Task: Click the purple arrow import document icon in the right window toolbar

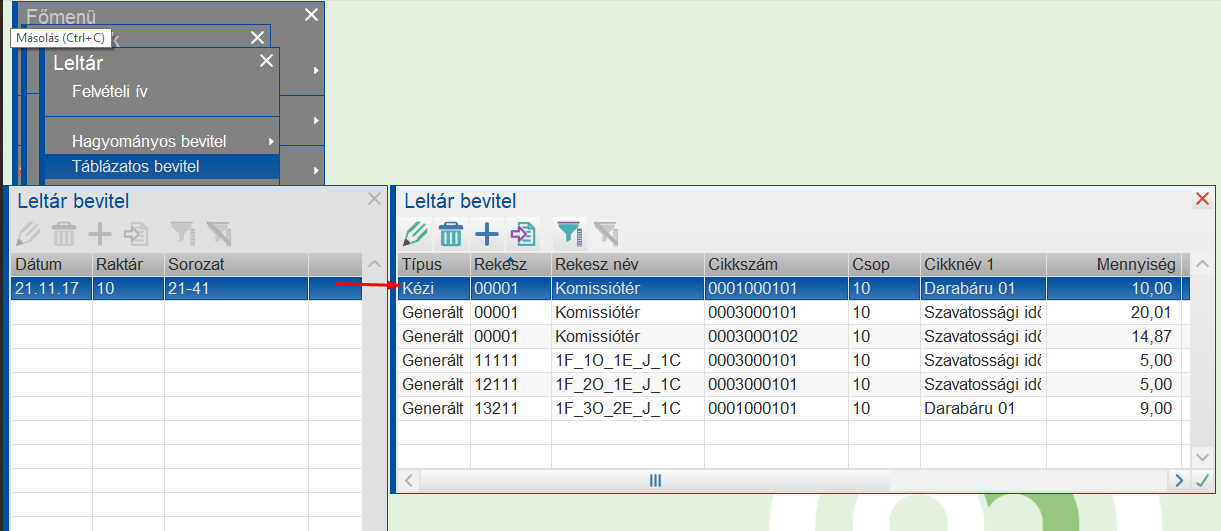Action: click(x=523, y=234)
